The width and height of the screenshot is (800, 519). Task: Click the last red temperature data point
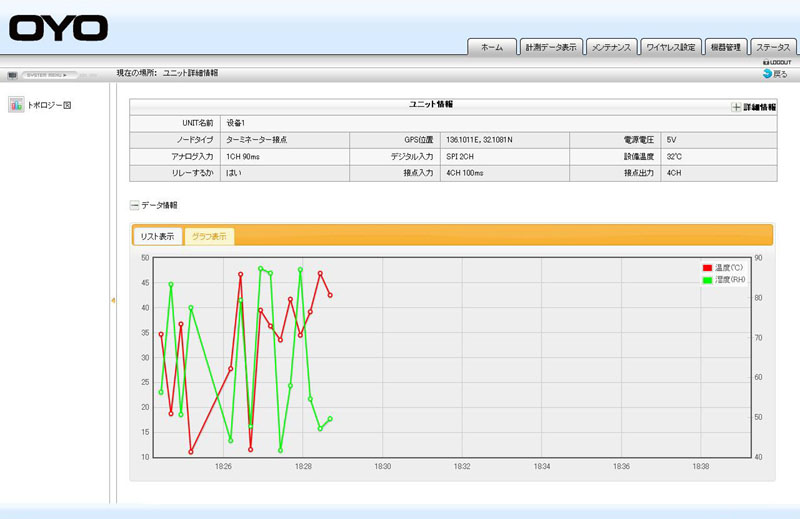coord(330,295)
